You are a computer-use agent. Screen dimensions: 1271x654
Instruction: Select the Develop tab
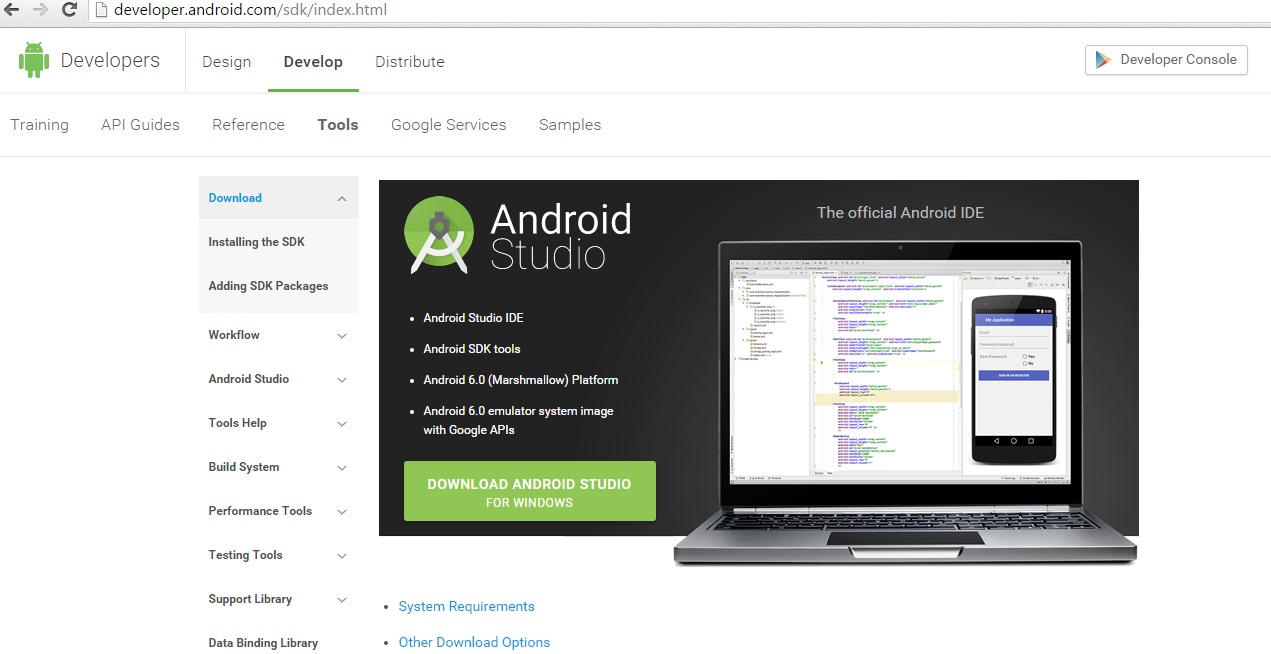313,62
